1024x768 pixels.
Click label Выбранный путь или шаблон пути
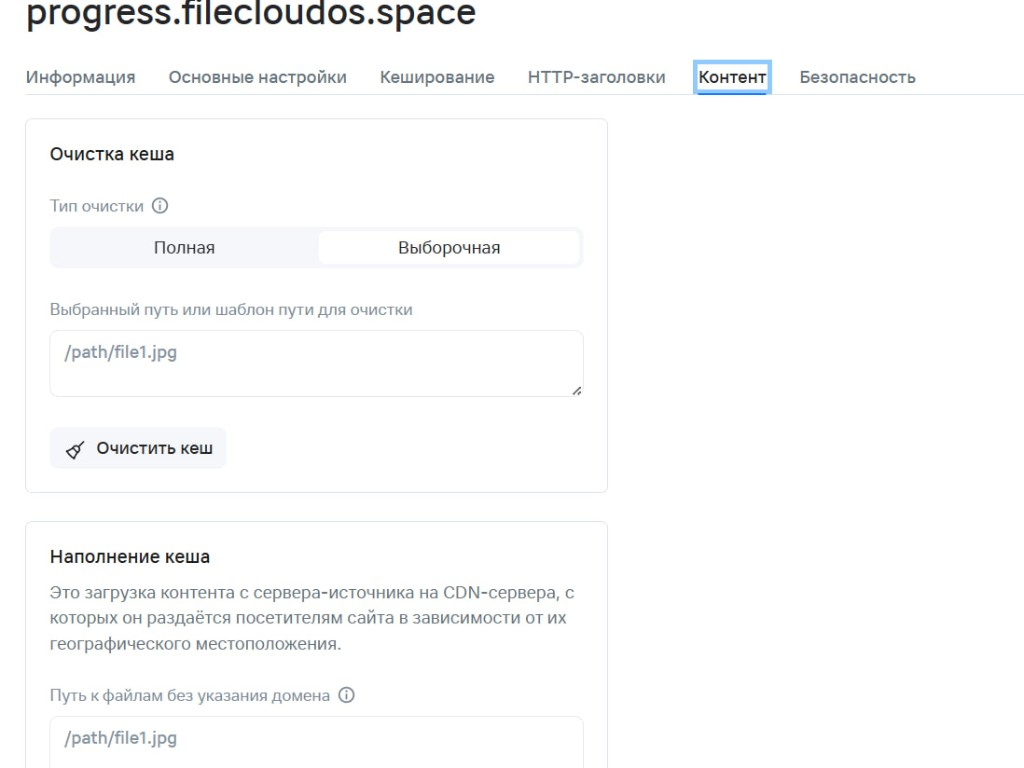[231, 310]
